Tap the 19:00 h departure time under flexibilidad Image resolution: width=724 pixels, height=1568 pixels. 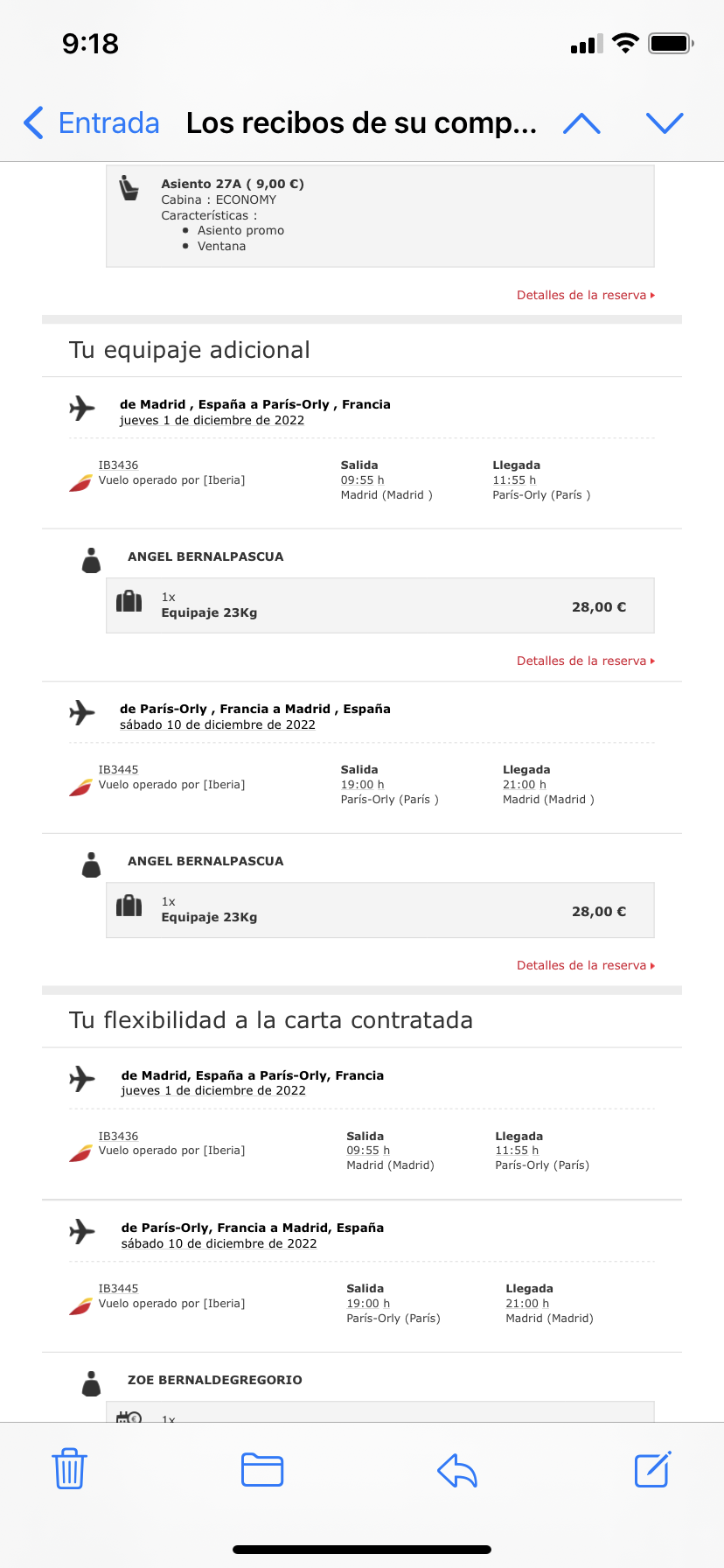click(x=368, y=1303)
